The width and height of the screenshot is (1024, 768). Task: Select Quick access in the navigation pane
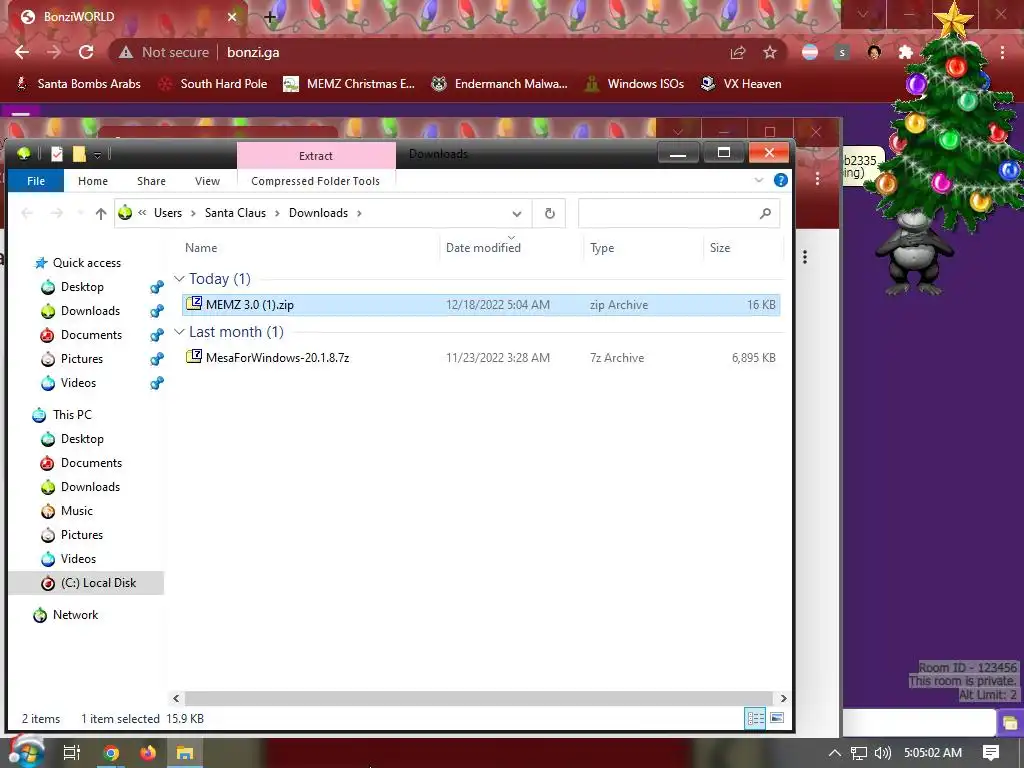coord(87,263)
